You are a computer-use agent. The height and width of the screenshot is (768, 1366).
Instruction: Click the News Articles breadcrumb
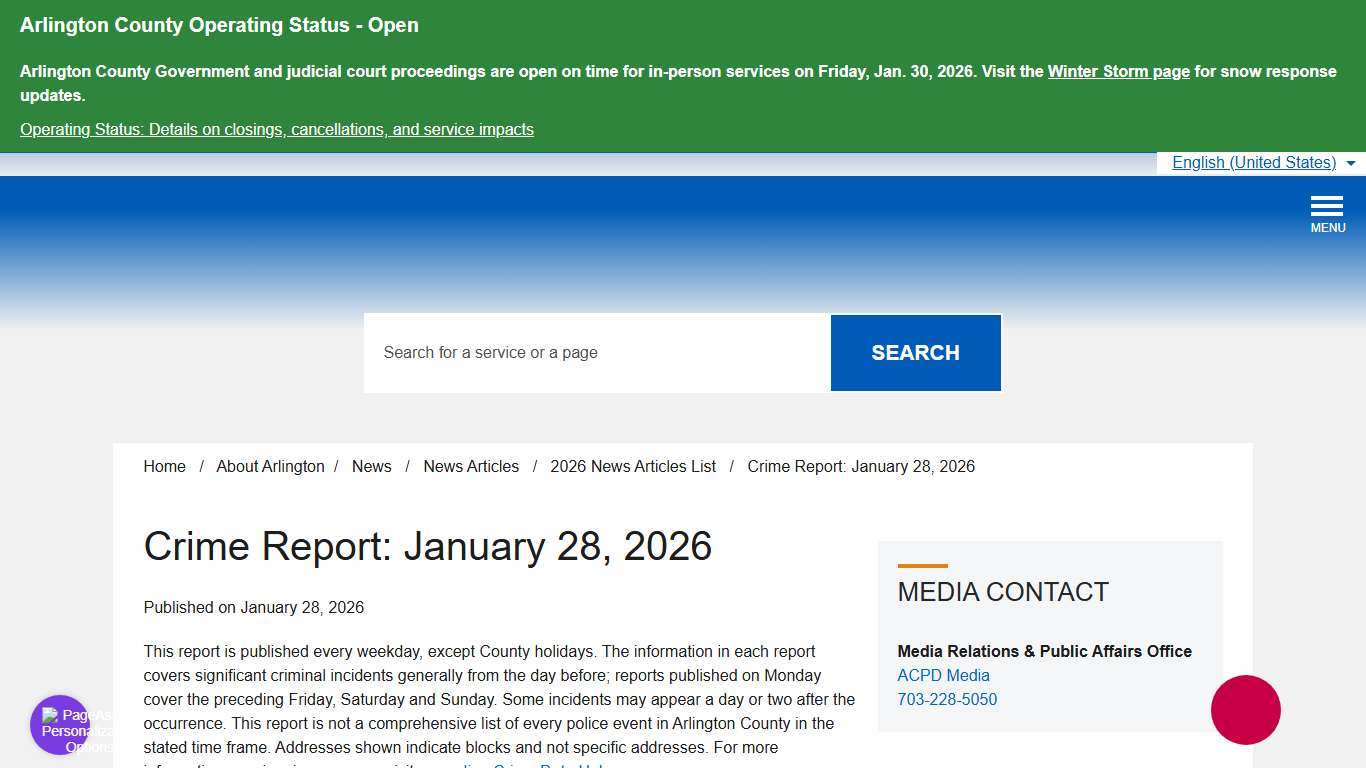471,466
